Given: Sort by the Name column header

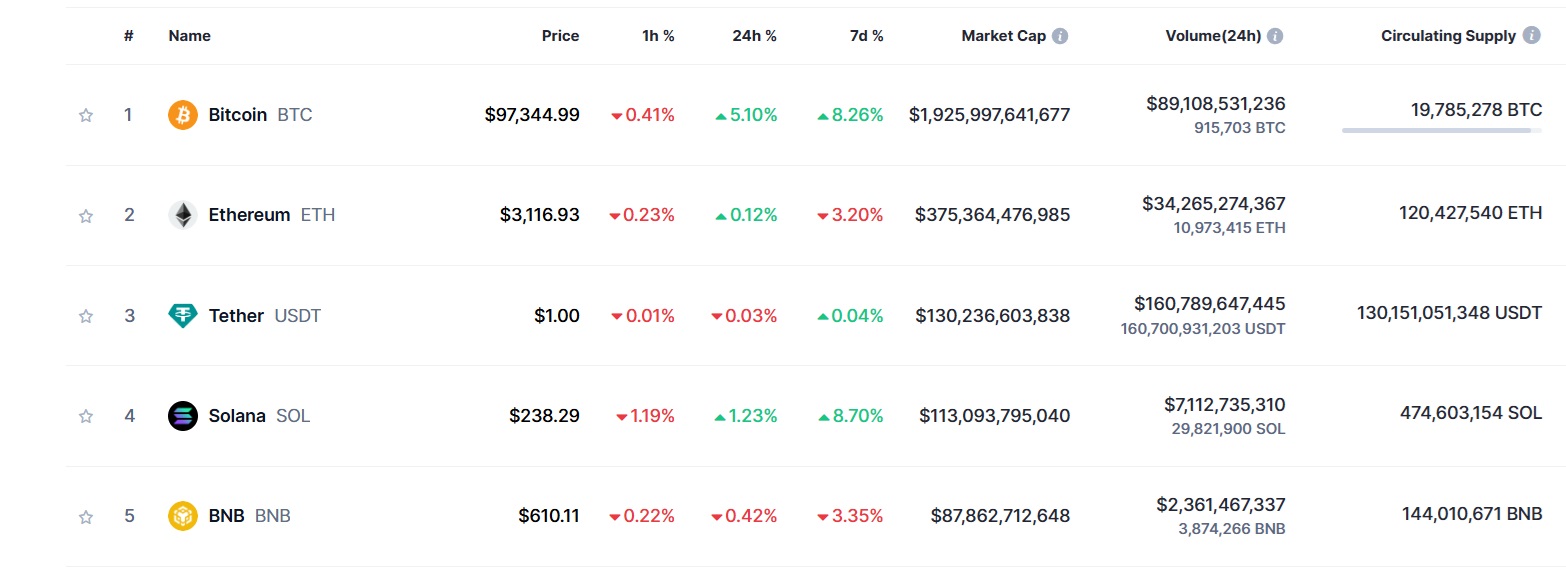Looking at the screenshot, I should click(190, 36).
